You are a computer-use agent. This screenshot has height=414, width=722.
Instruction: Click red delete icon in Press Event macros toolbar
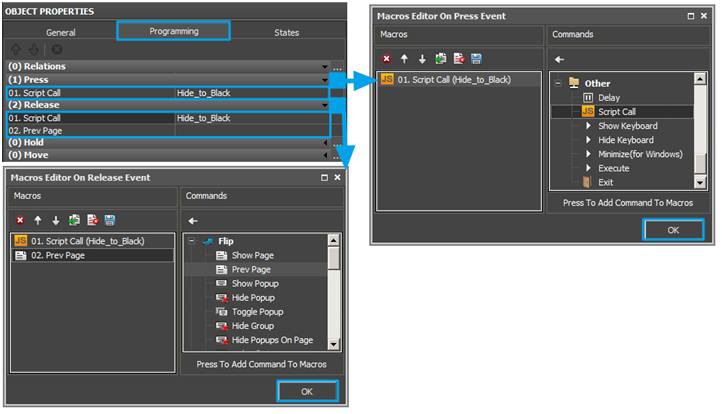(386, 60)
